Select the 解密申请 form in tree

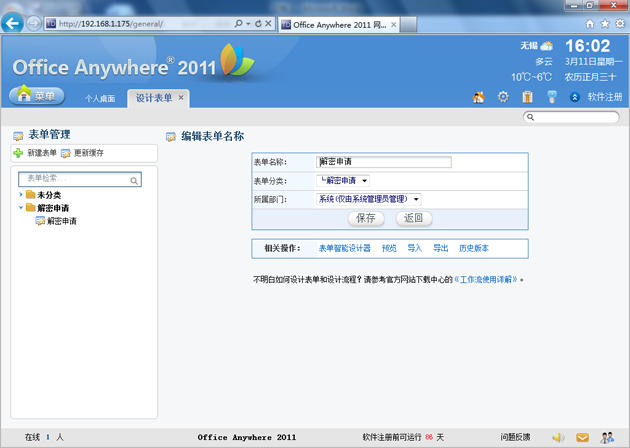coord(61,221)
